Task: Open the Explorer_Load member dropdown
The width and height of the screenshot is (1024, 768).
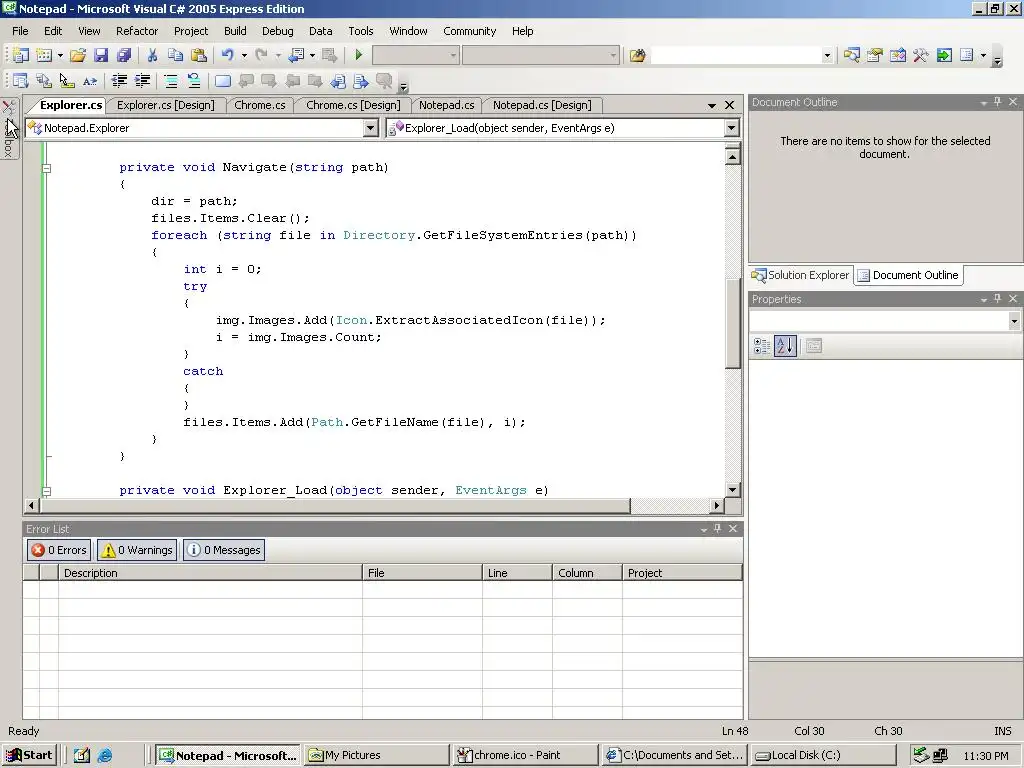Action: click(x=731, y=128)
